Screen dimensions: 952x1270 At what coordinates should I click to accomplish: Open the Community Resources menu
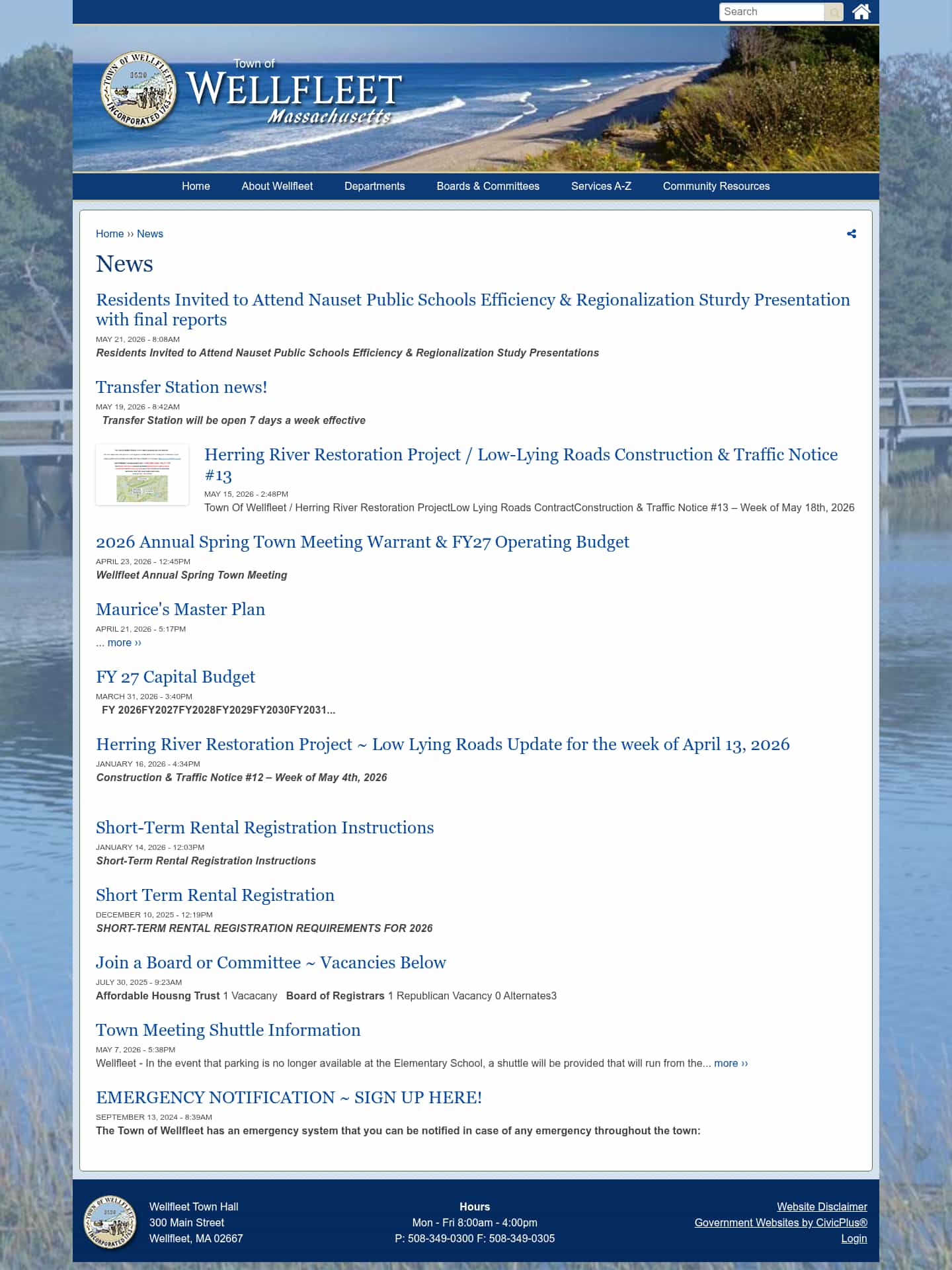point(716,187)
